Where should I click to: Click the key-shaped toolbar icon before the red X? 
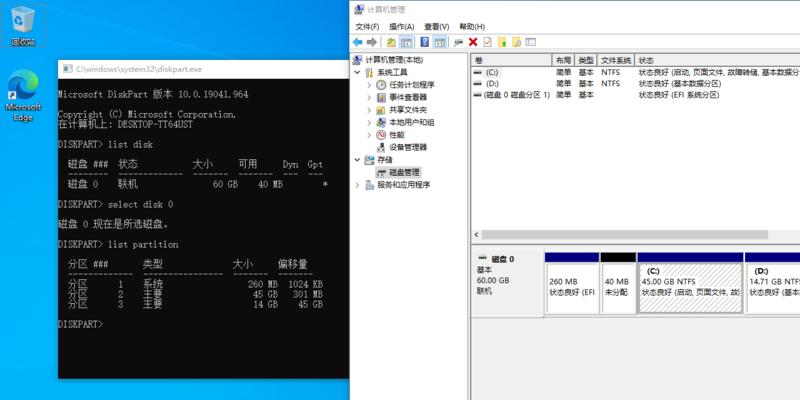coord(458,42)
